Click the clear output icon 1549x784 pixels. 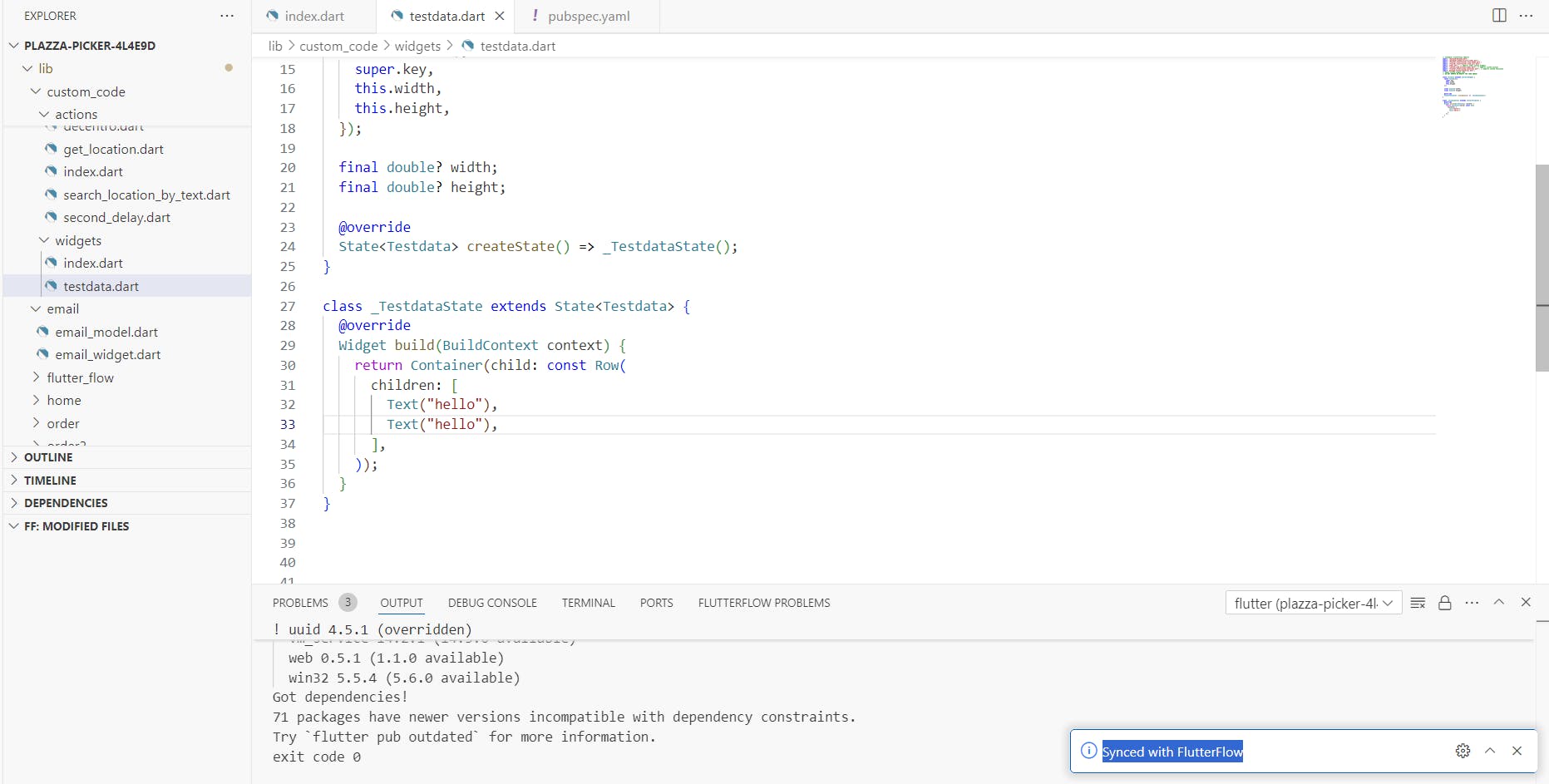[1418, 603]
